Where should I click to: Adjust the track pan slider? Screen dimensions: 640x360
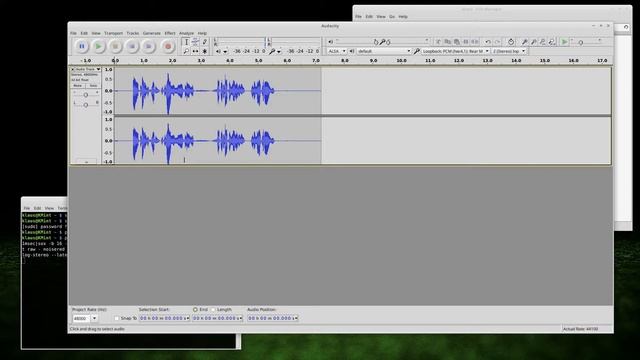coord(86,105)
